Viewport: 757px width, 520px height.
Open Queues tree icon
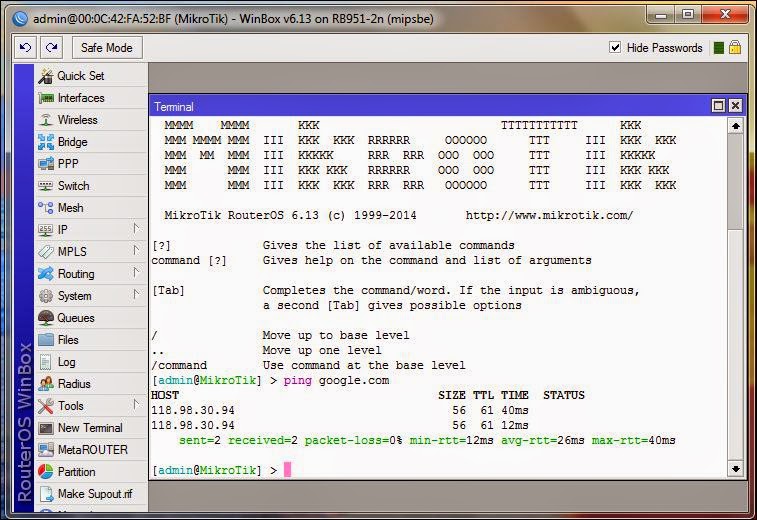46,318
